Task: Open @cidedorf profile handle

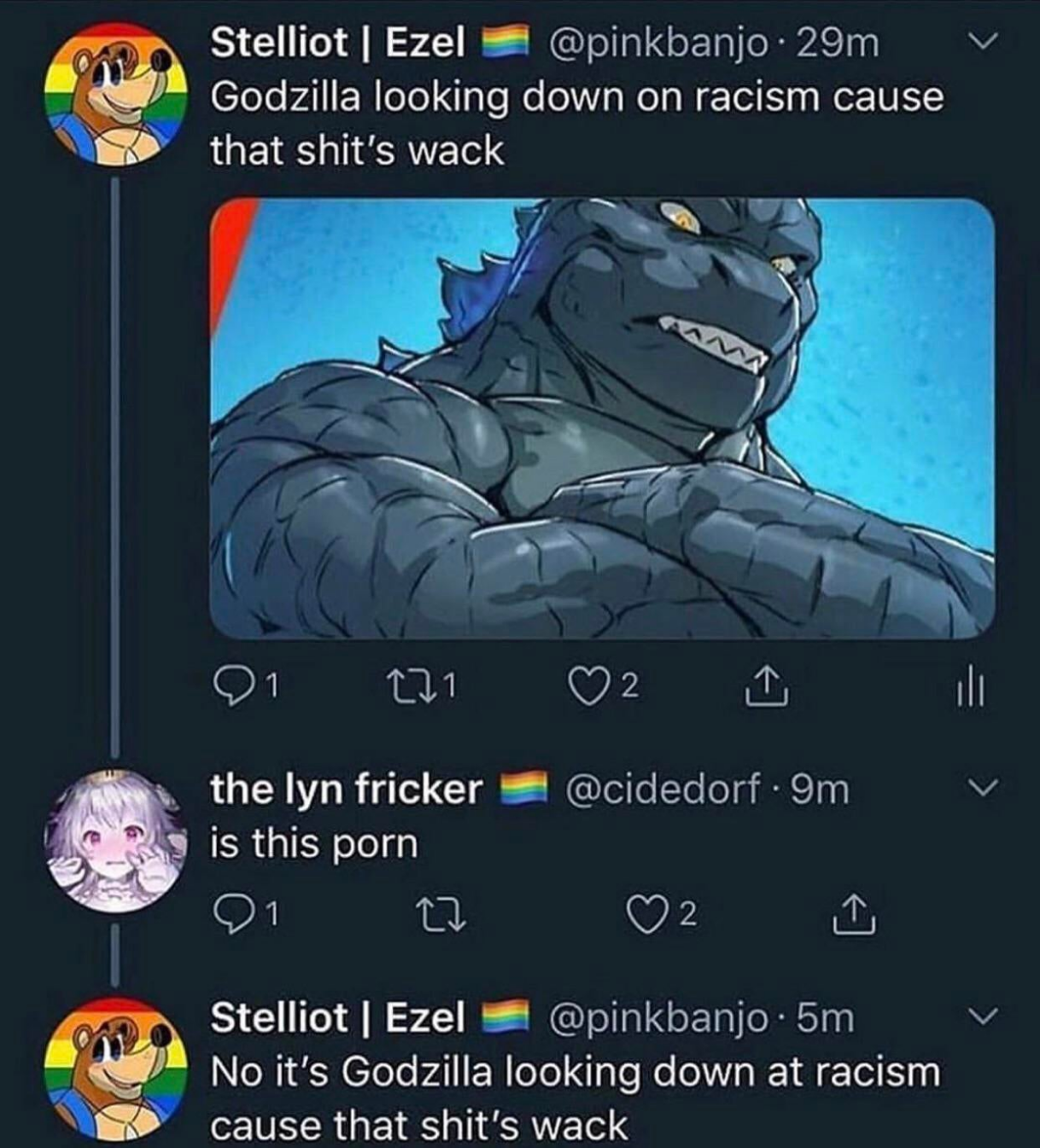Action: pyautogui.click(x=662, y=790)
